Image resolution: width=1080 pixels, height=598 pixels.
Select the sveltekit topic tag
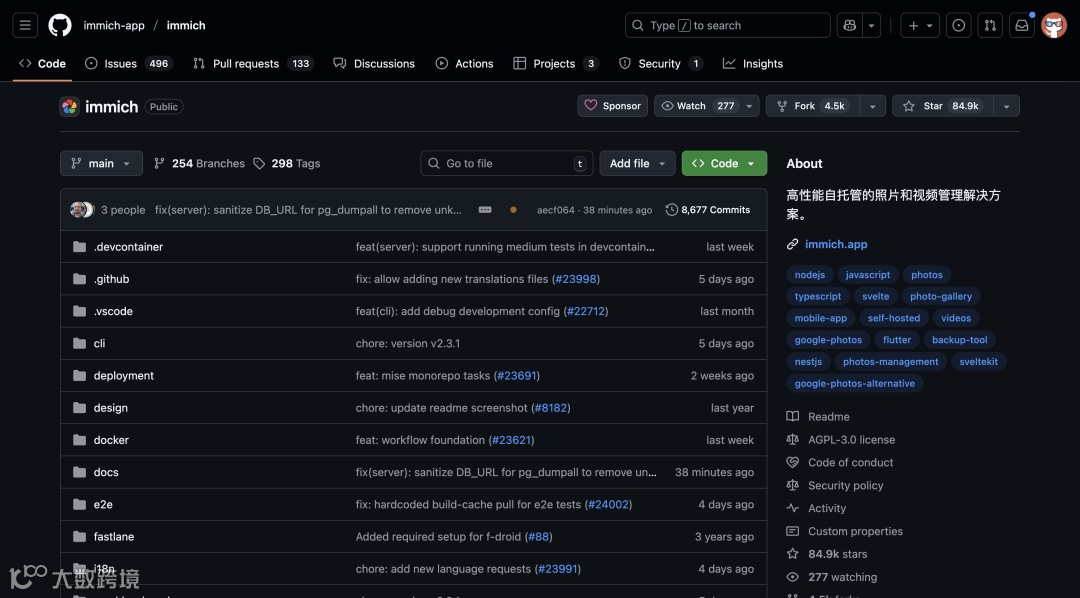tap(978, 362)
